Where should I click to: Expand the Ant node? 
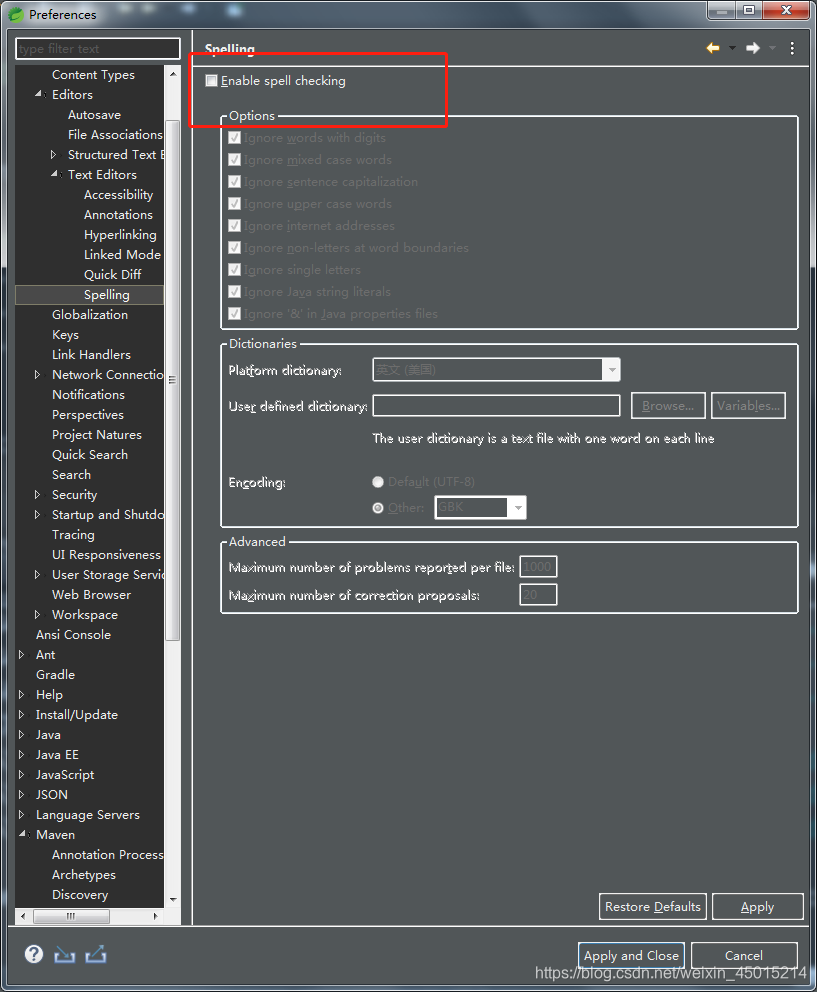tap(22, 654)
